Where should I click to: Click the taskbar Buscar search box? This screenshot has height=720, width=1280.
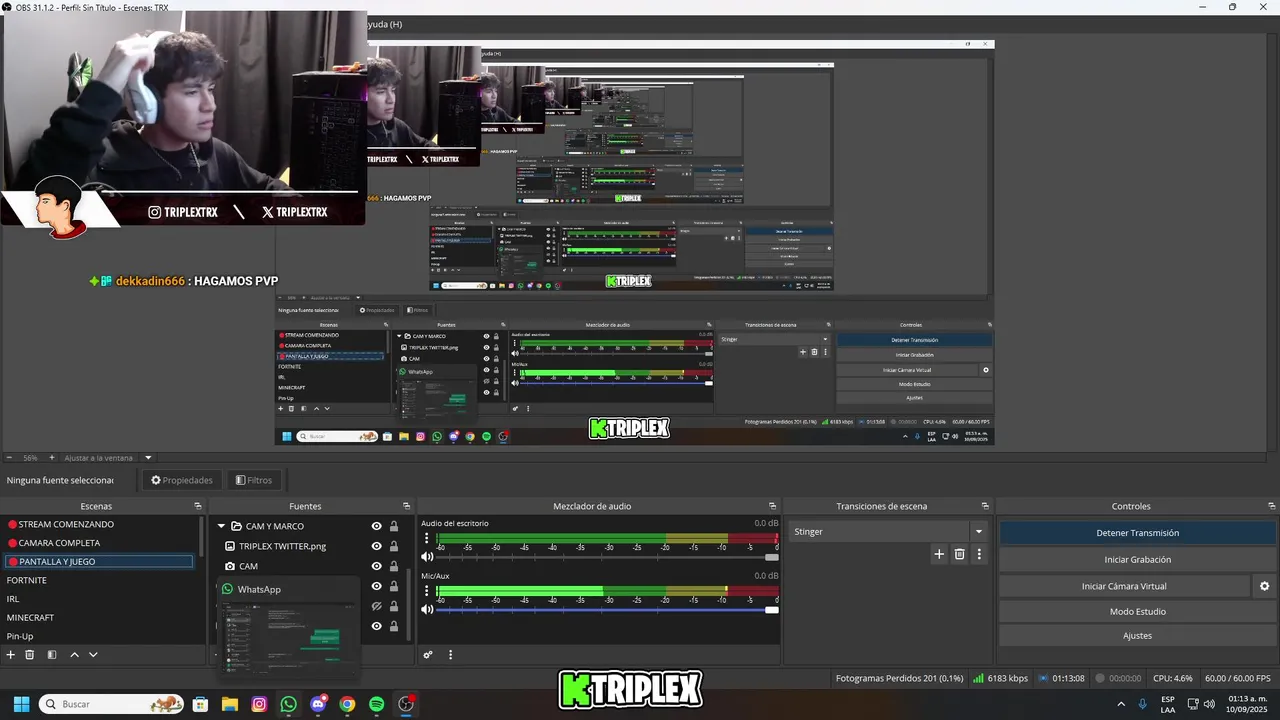(x=113, y=704)
